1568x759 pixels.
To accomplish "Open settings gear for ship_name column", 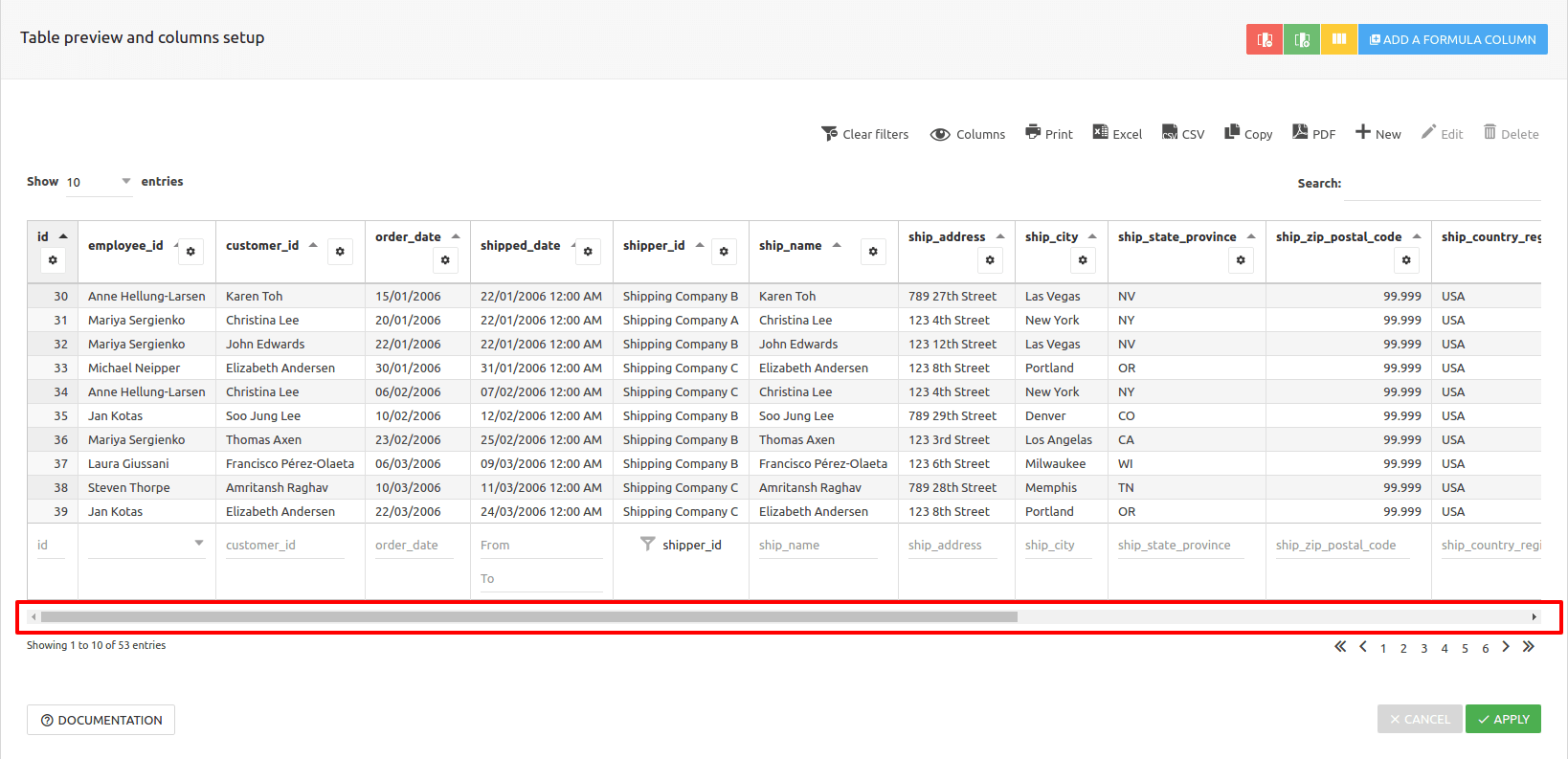I will [873, 252].
